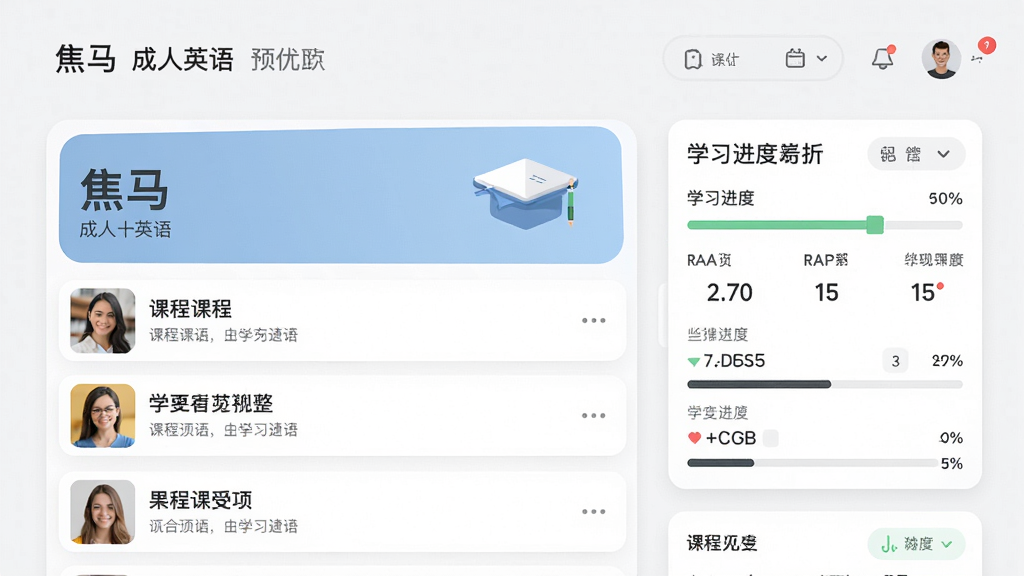Open the calendar icon in top bar
Viewport: 1024px width, 576px height.
(795, 58)
